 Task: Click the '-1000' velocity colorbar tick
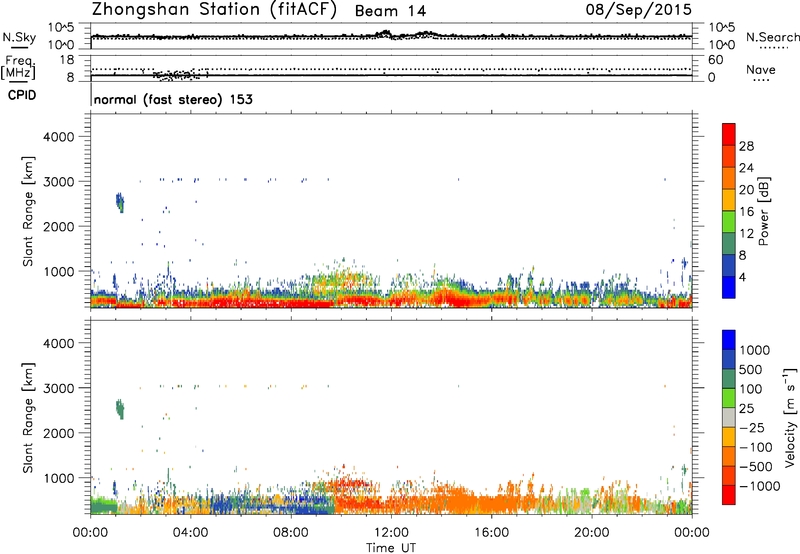760,486
